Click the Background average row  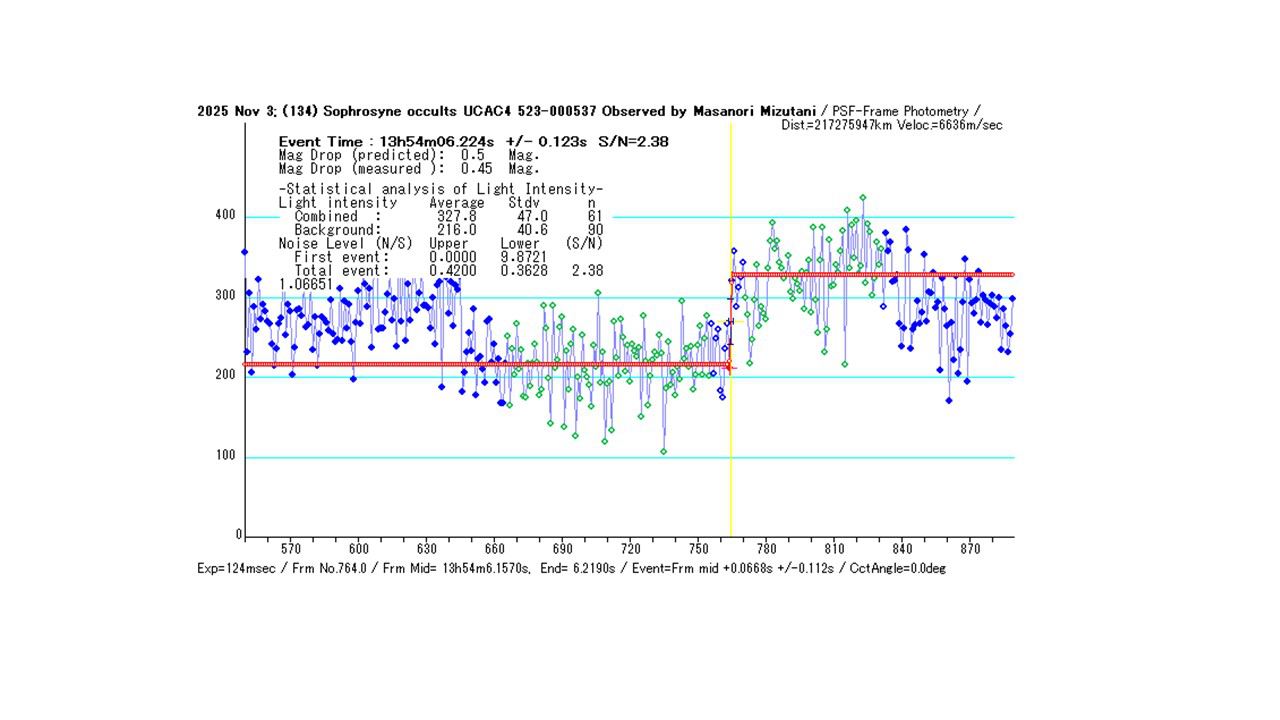click(x=448, y=230)
